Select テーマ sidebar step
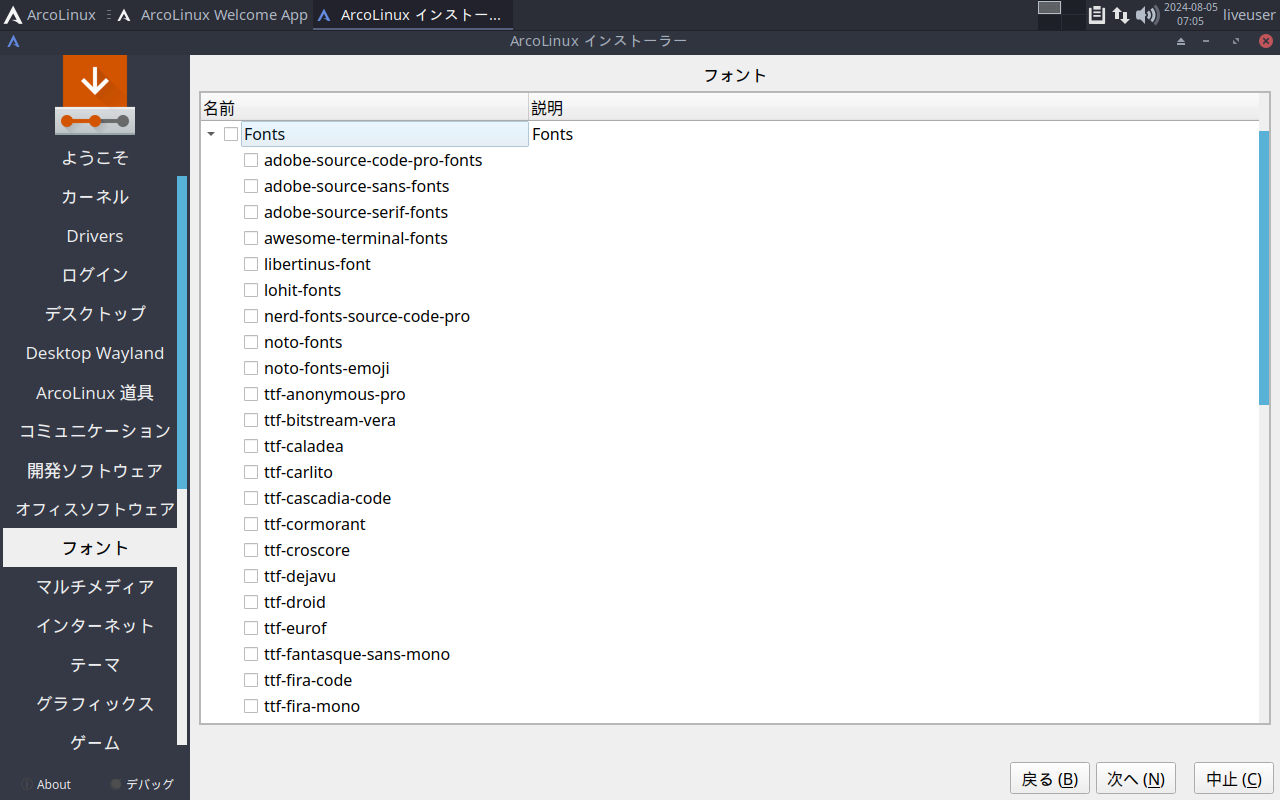This screenshot has height=800, width=1280. [x=95, y=665]
